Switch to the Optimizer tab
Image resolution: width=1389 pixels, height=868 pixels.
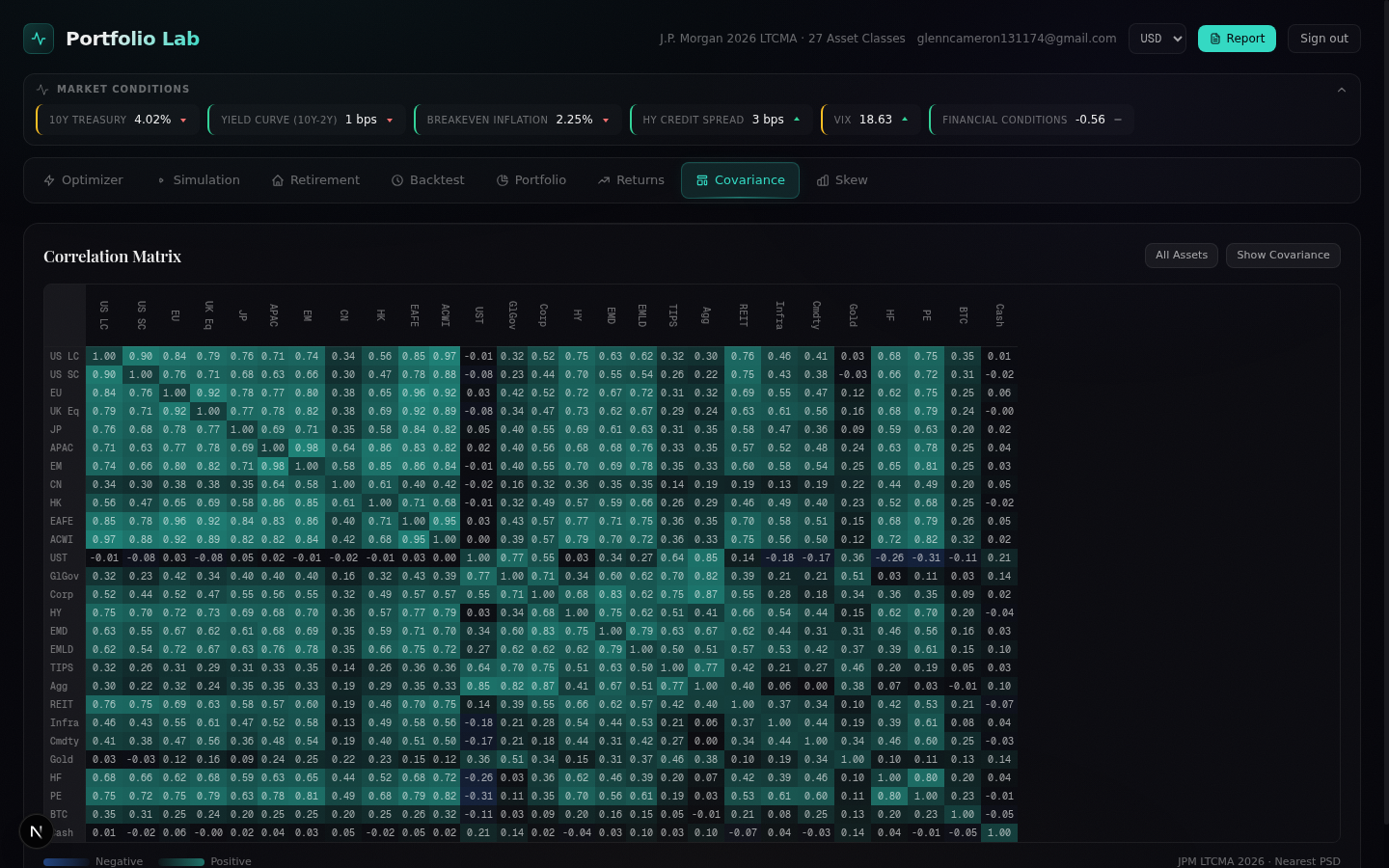[x=84, y=180]
